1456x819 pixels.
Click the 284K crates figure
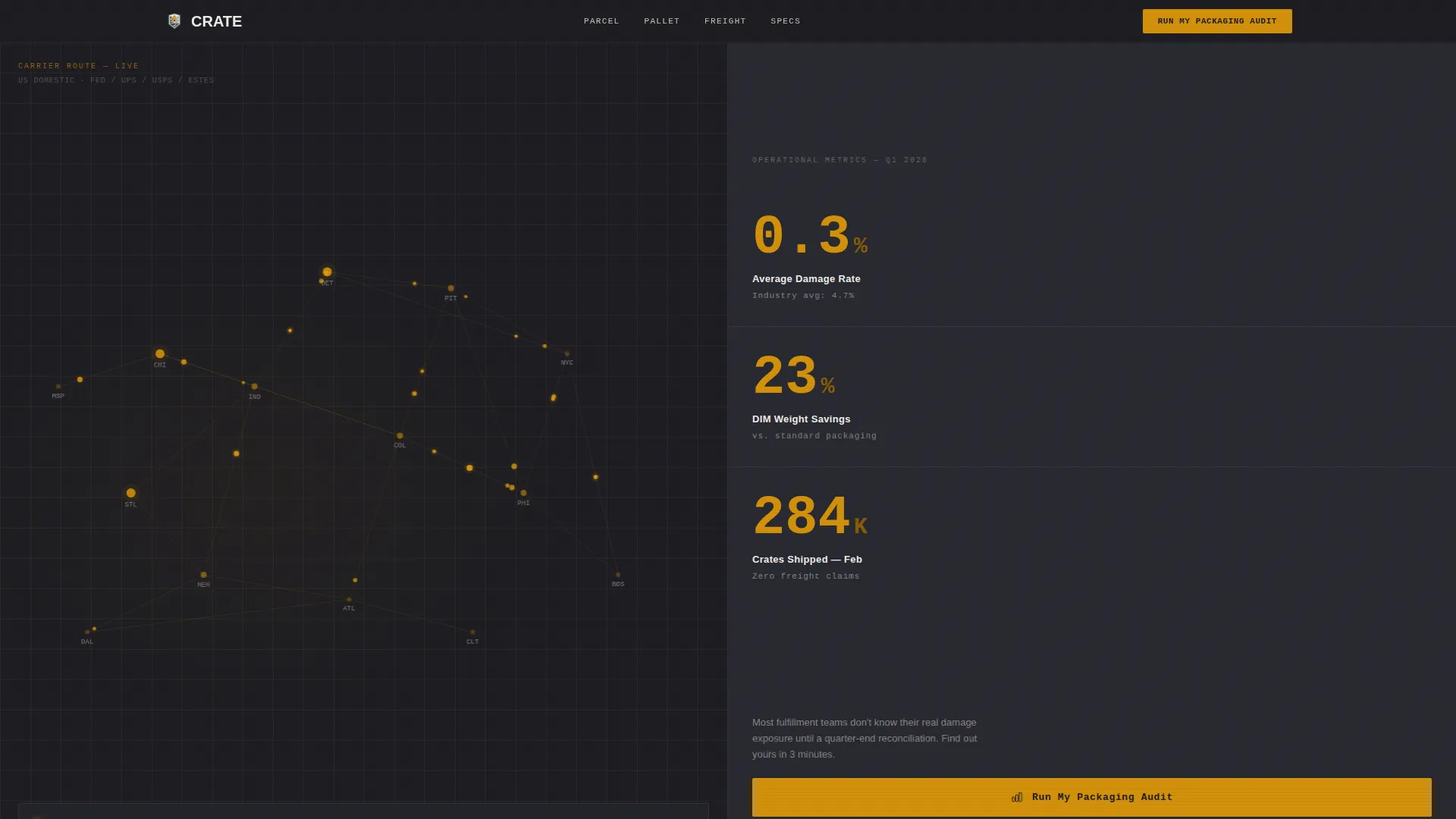click(810, 516)
